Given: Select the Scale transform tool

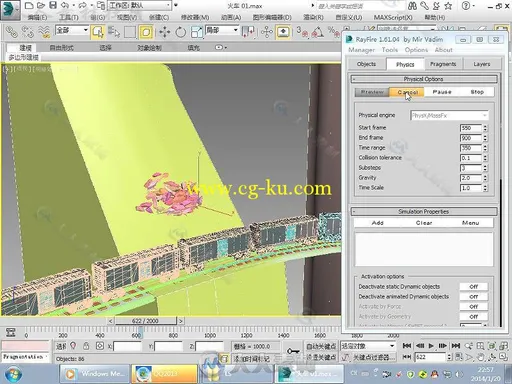Looking at the screenshot, I should (196, 32).
